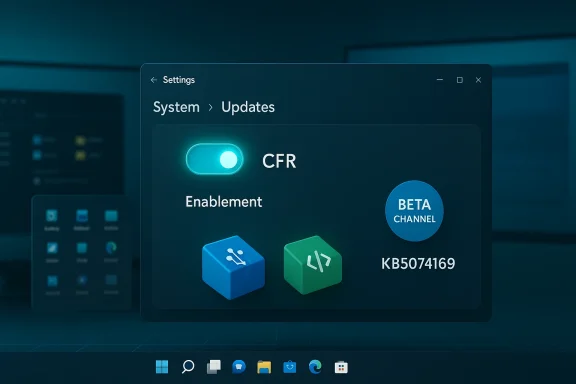
Task: Close the Settings window
Action: click(478, 80)
